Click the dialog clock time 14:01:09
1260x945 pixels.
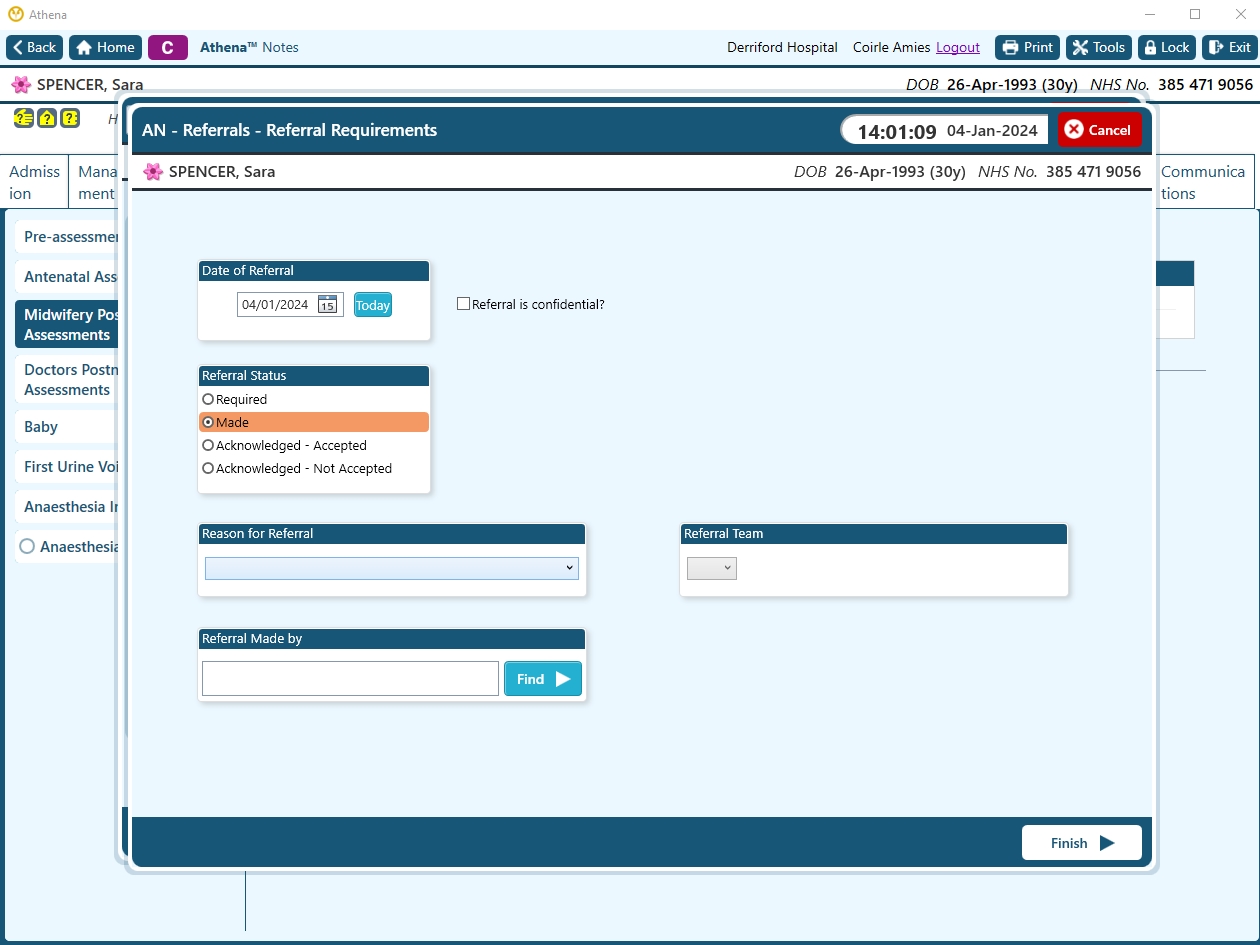pyautogui.click(x=896, y=131)
